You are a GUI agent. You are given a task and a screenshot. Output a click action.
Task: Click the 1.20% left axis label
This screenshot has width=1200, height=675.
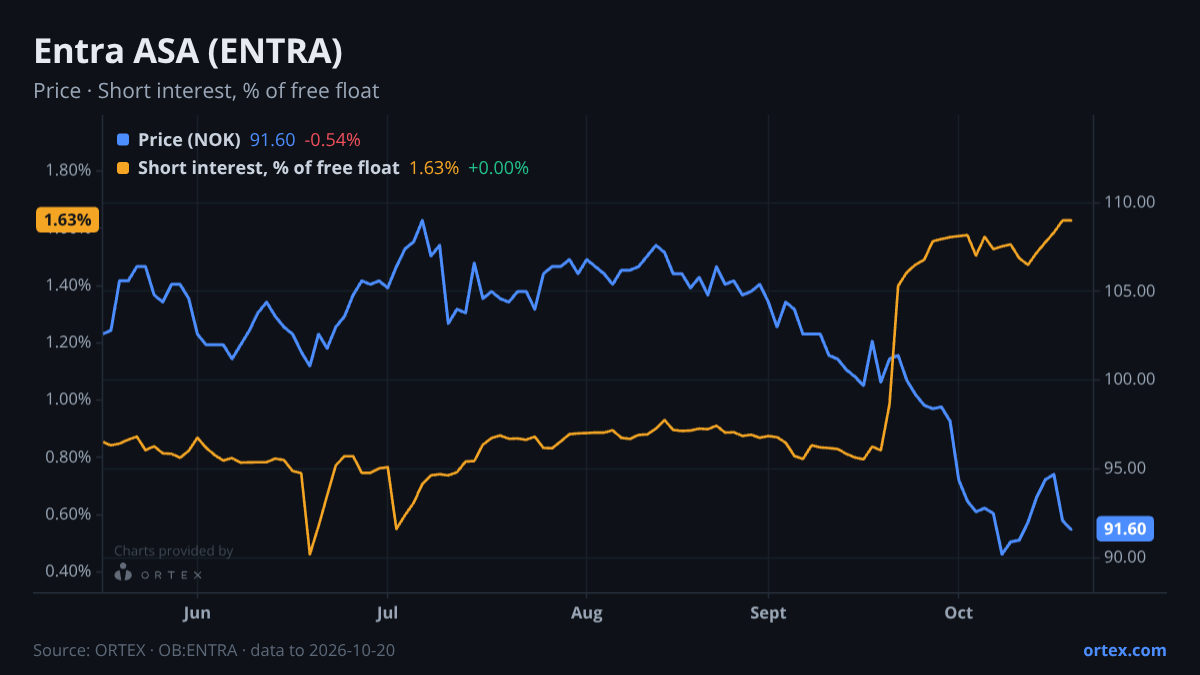[x=68, y=342]
